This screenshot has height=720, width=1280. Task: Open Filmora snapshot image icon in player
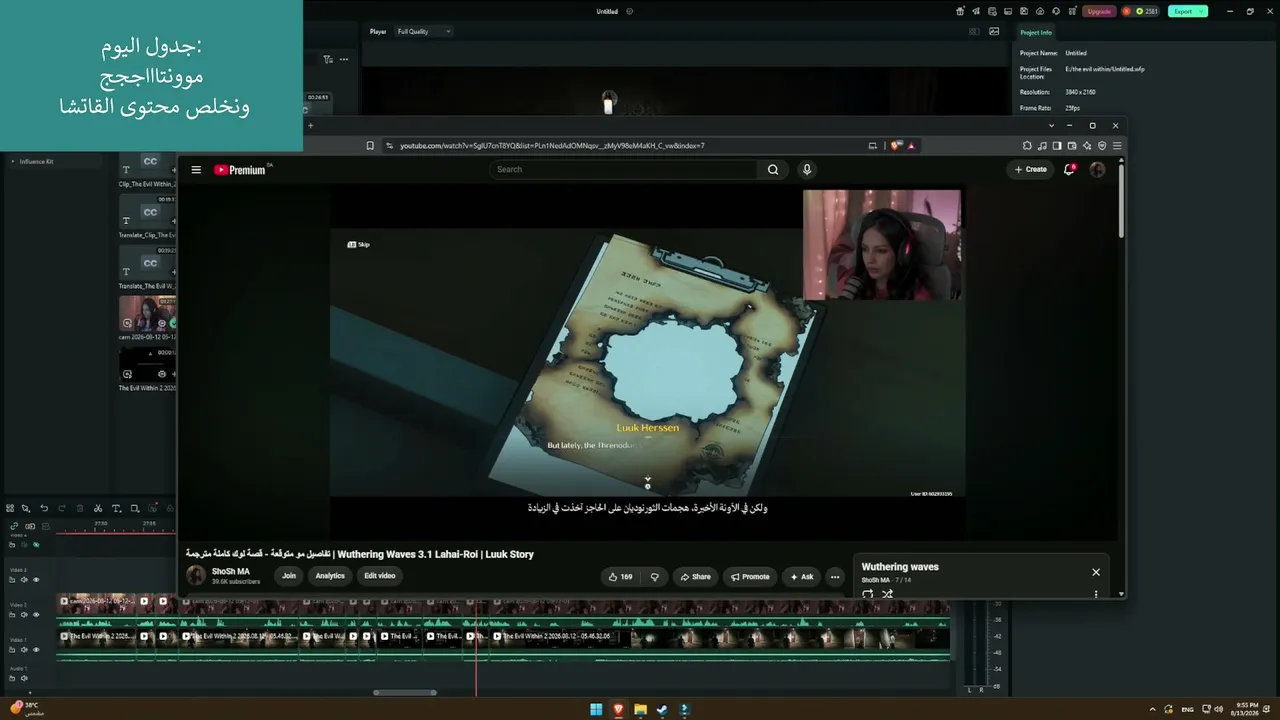(994, 31)
